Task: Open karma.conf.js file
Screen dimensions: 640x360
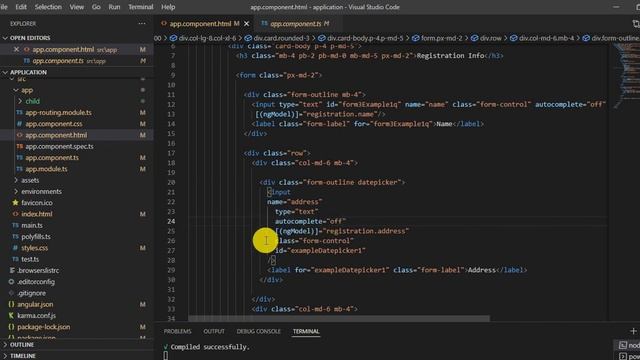Action: coord(36,316)
